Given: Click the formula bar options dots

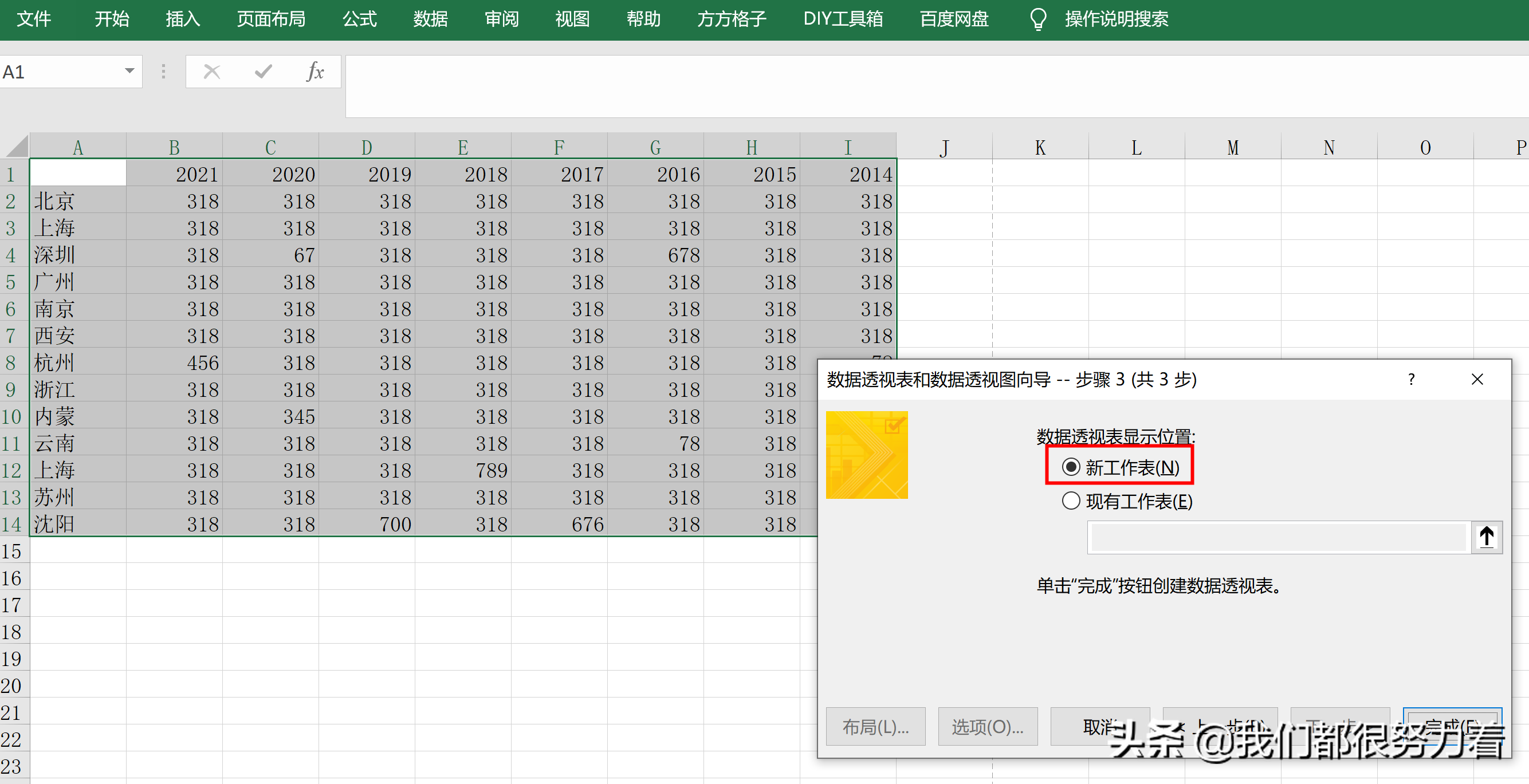Looking at the screenshot, I should [163, 72].
